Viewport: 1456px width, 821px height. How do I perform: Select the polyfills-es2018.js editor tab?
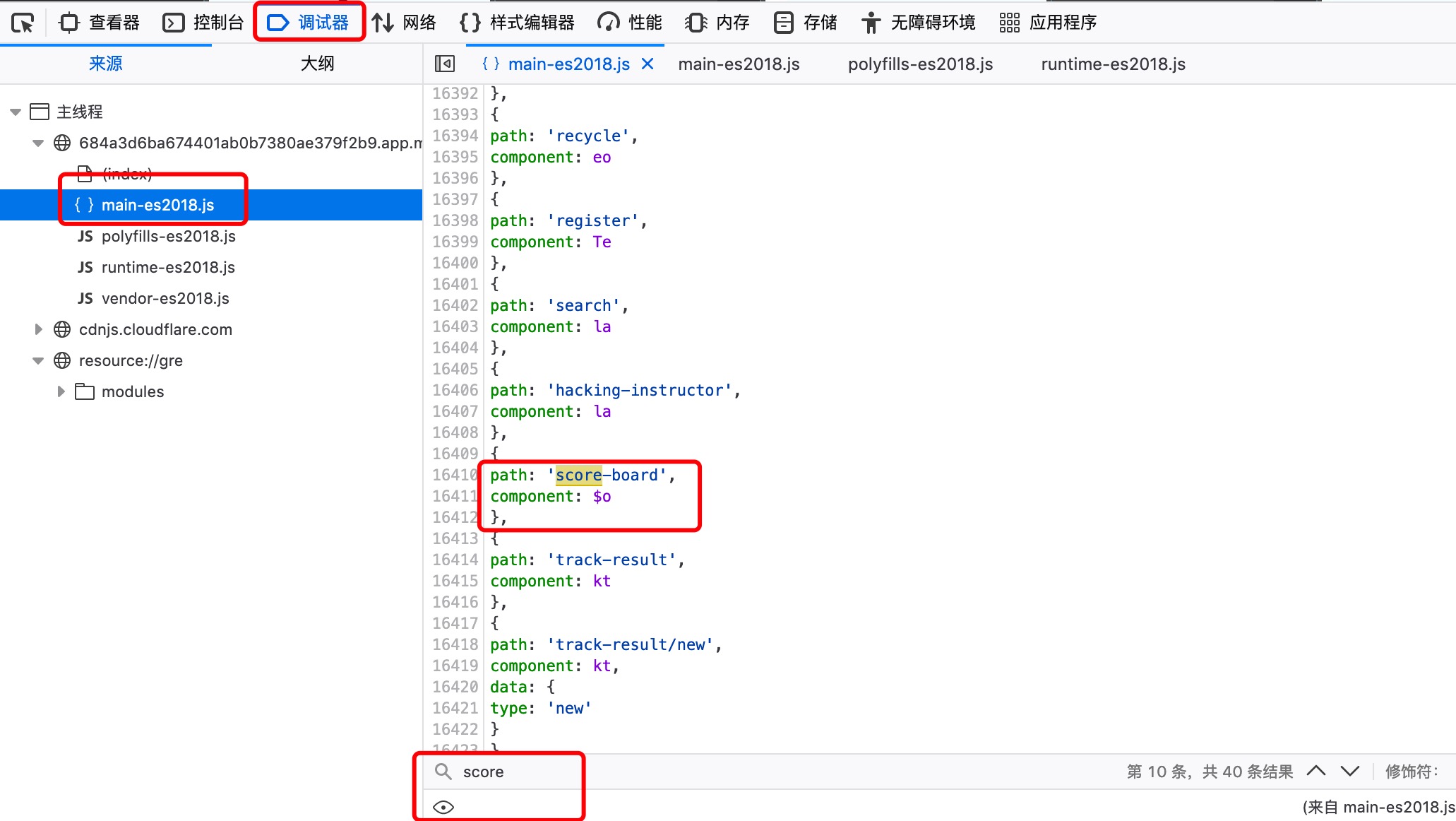click(920, 64)
